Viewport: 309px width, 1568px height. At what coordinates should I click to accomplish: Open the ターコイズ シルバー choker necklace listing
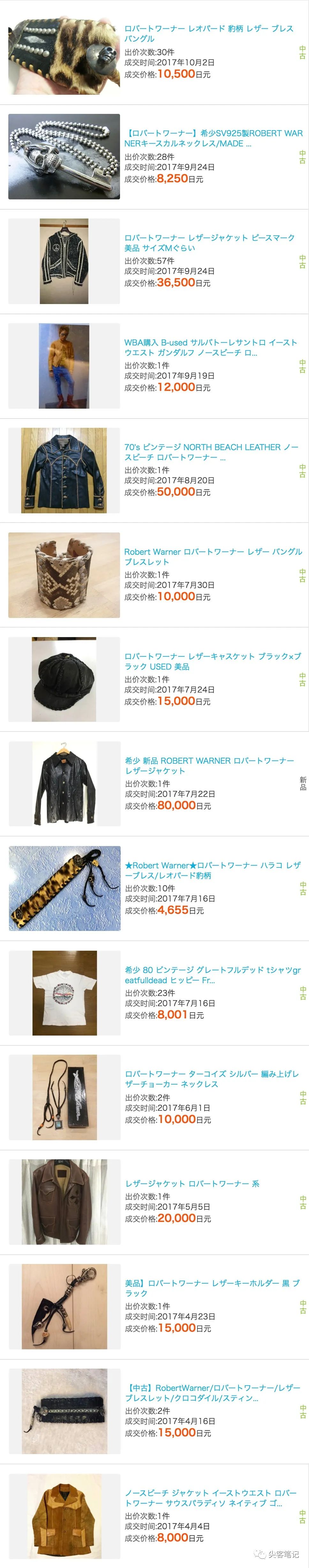(x=212, y=1079)
